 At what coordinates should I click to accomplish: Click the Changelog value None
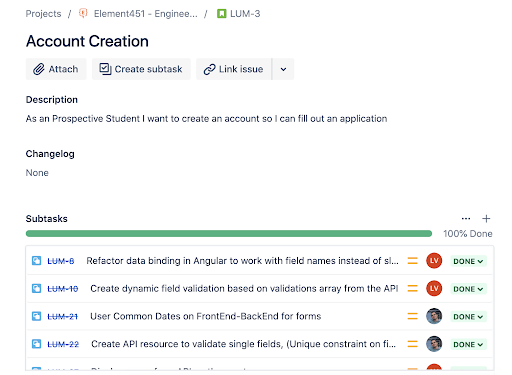coord(37,173)
